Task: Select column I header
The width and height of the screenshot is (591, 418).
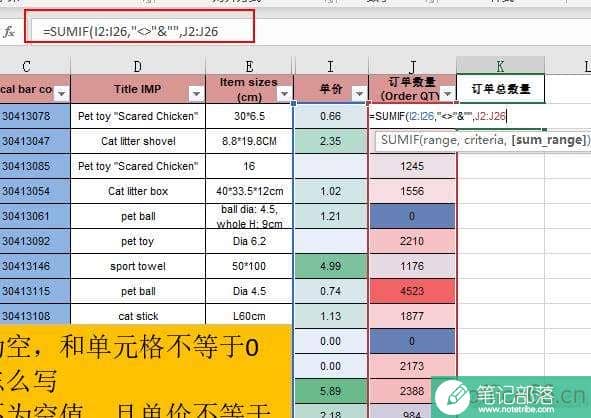Action: point(331,66)
